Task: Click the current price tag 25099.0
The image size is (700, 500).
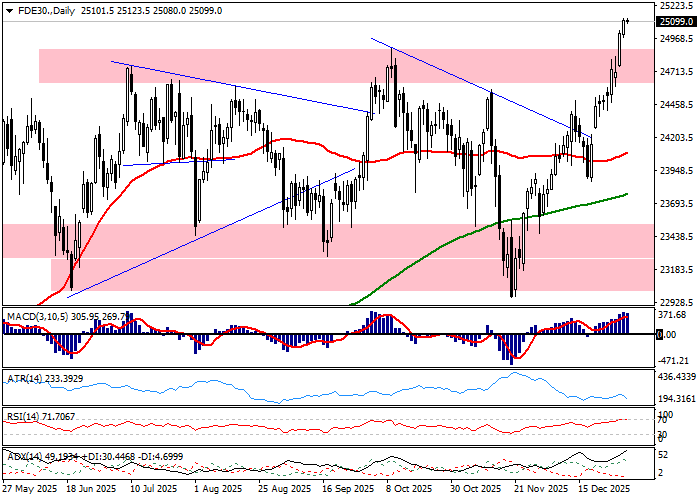Action: coord(676,22)
